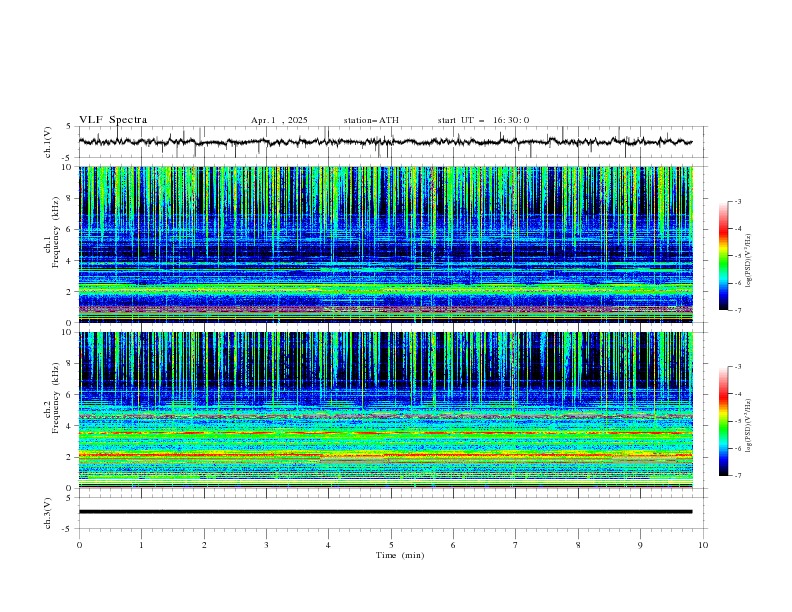Click the "station=ATH" header label

pyautogui.click(x=371, y=120)
